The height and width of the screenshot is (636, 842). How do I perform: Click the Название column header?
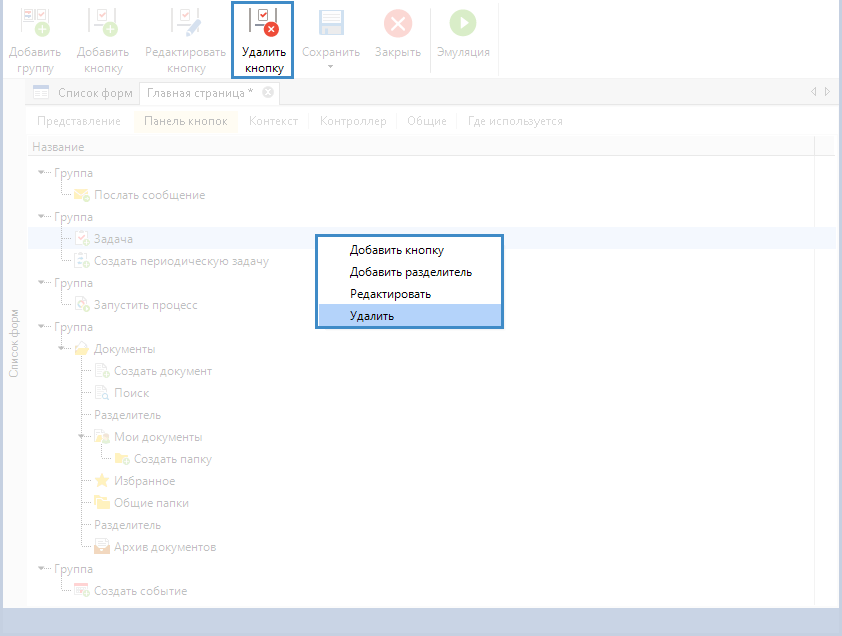[x=58, y=147]
